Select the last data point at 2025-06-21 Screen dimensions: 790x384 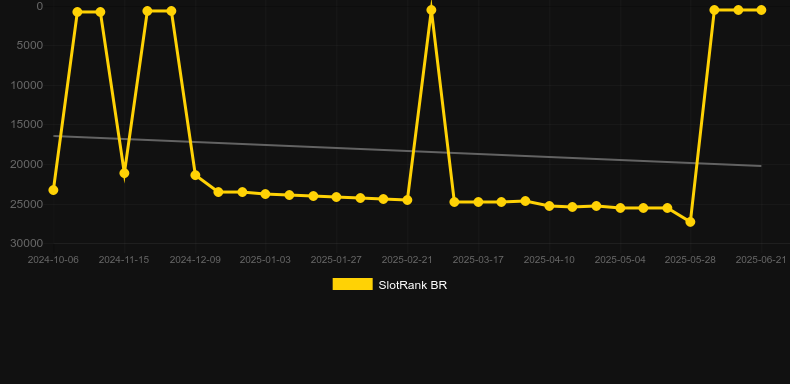click(761, 10)
